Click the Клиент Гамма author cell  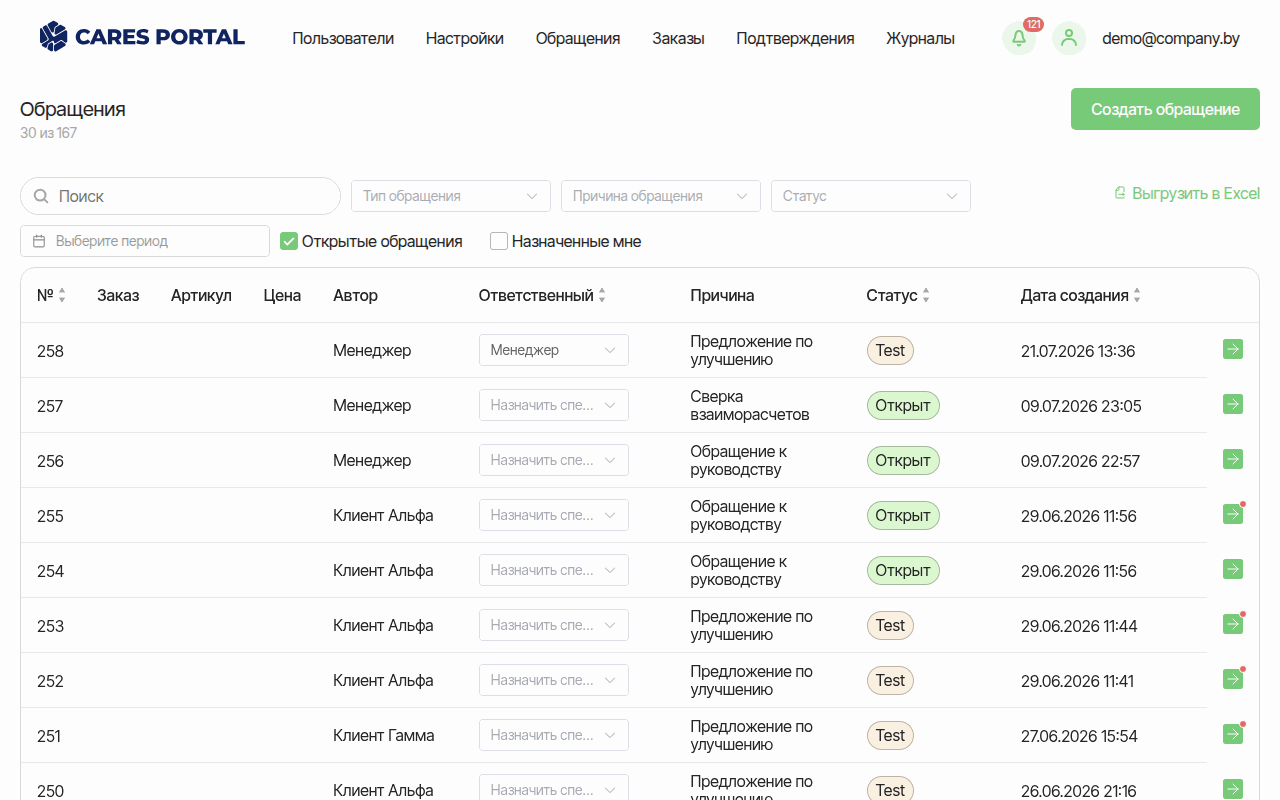[384, 735]
